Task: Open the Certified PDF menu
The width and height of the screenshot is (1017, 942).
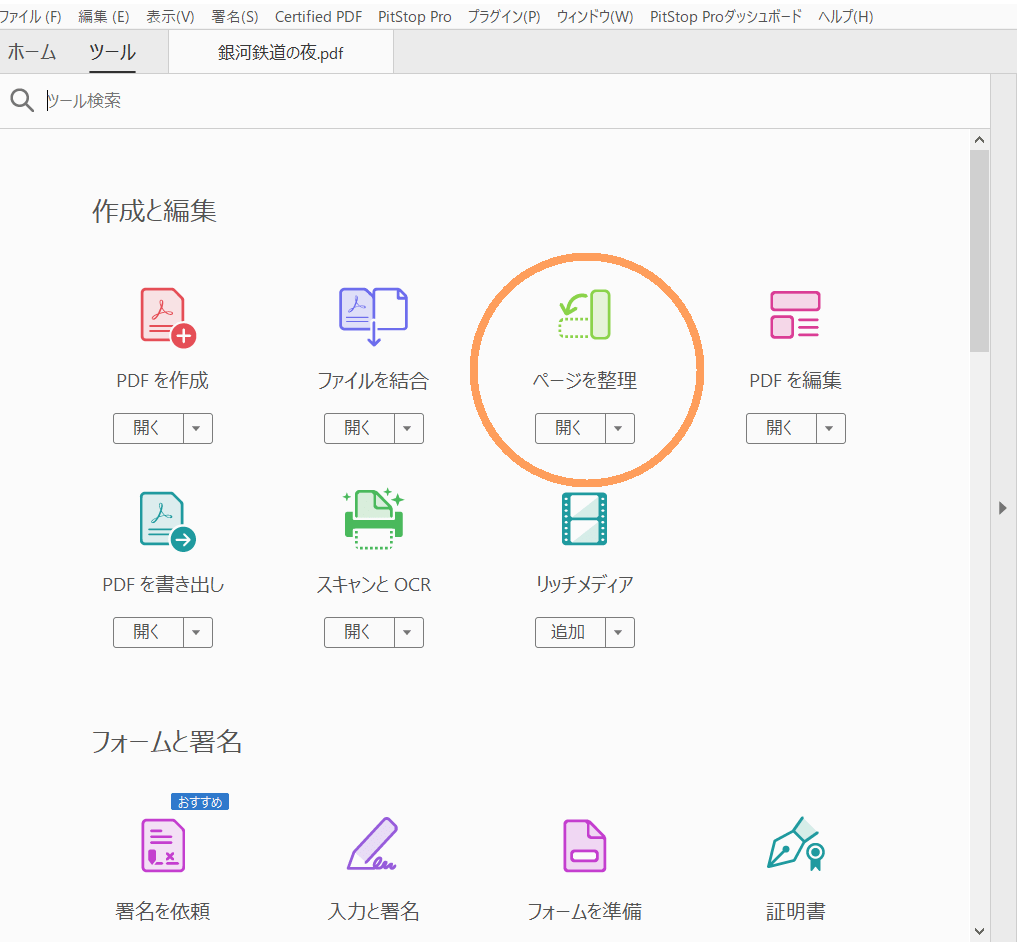Action: click(x=318, y=17)
